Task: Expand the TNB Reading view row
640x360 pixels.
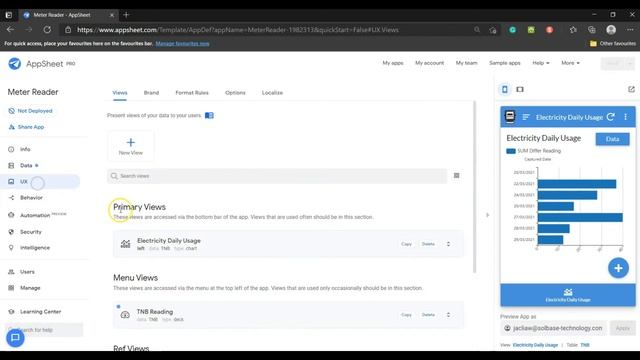Action: point(288,315)
